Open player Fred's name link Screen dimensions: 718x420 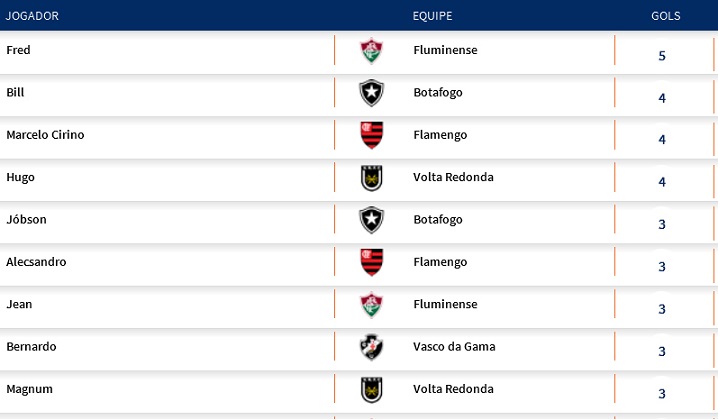[x=18, y=50]
